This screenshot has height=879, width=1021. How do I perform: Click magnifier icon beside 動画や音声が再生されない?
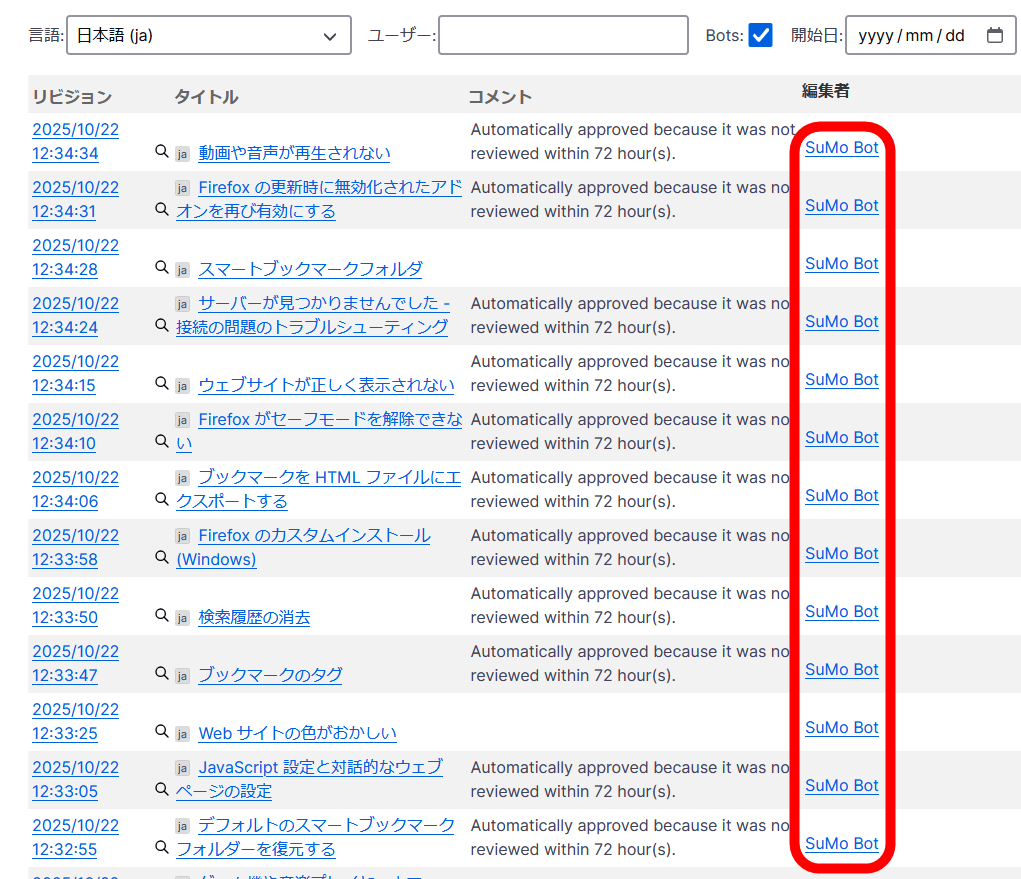161,152
